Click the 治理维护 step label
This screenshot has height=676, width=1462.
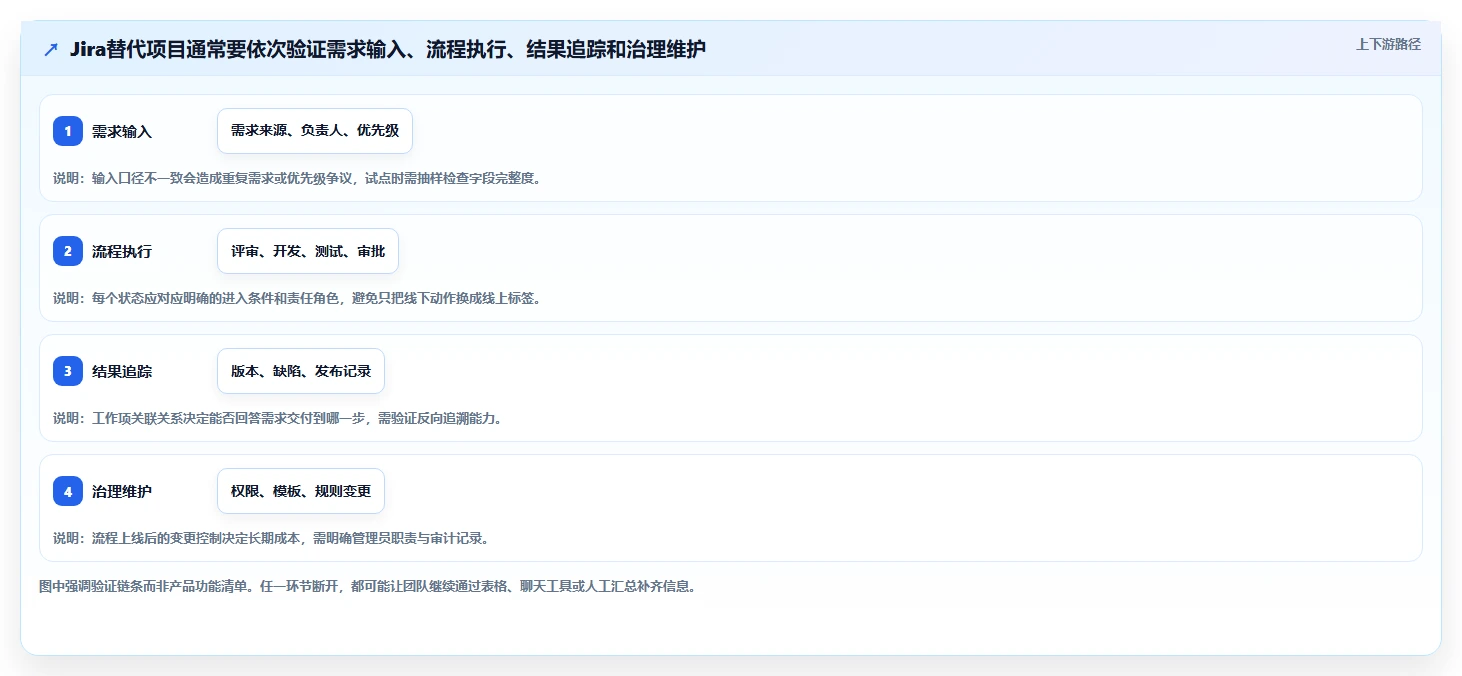[122, 491]
